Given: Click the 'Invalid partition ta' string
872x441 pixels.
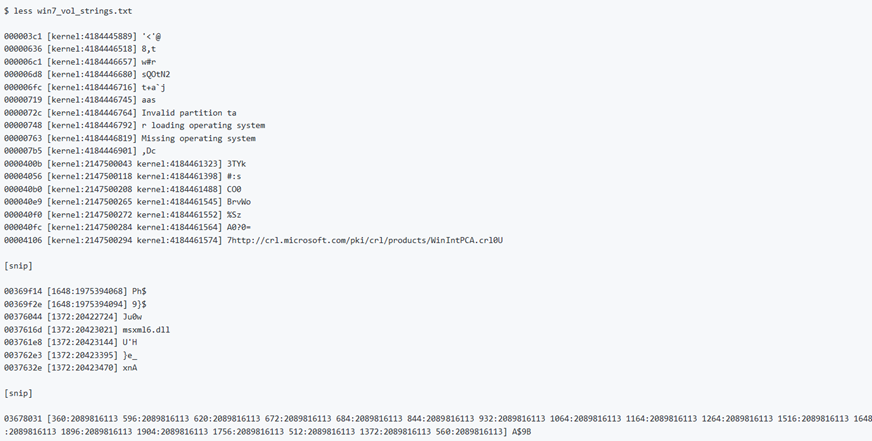Looking at the screenshot, I should pos(189,113).
